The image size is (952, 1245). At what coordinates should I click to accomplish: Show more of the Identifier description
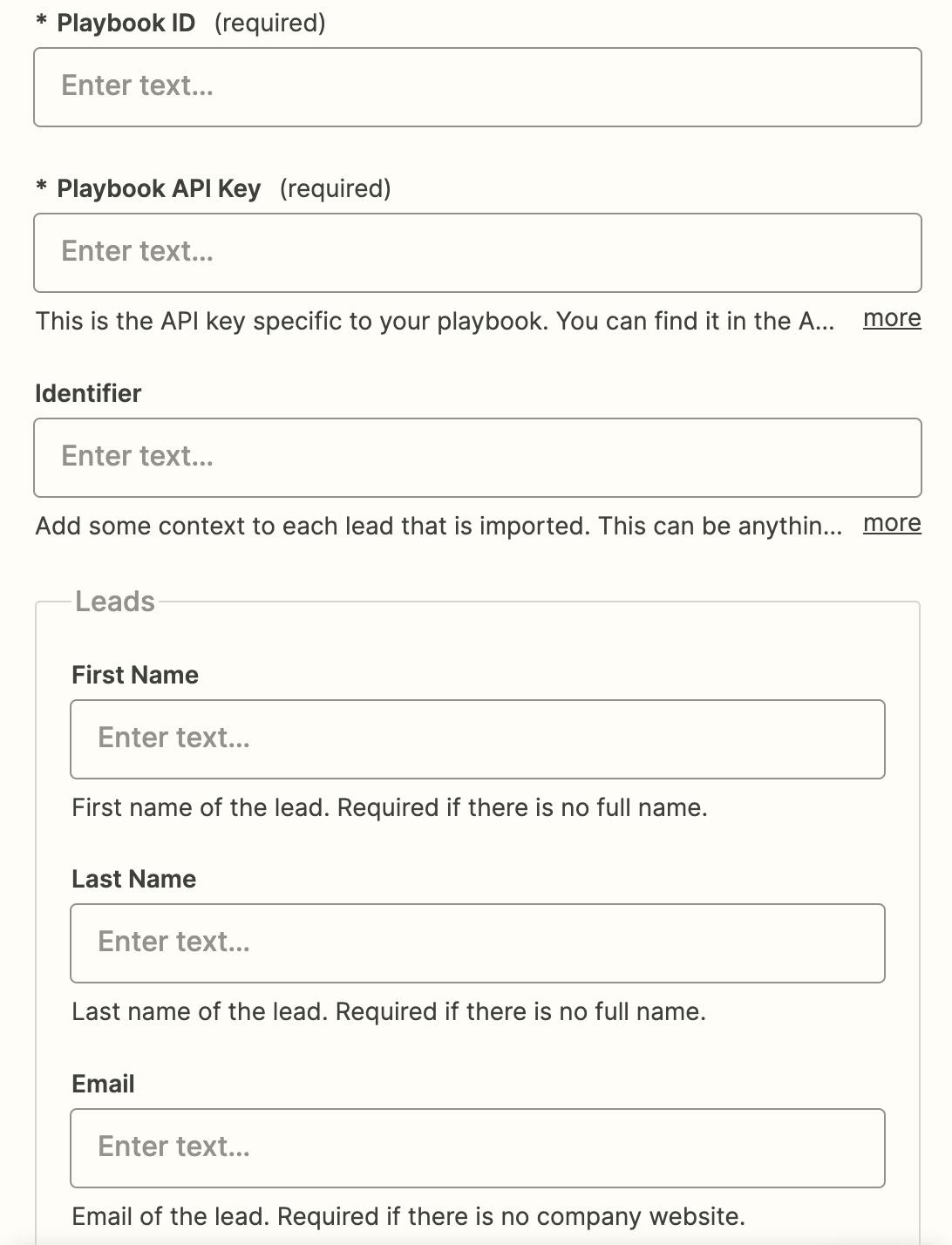click(x=891, y=524)
